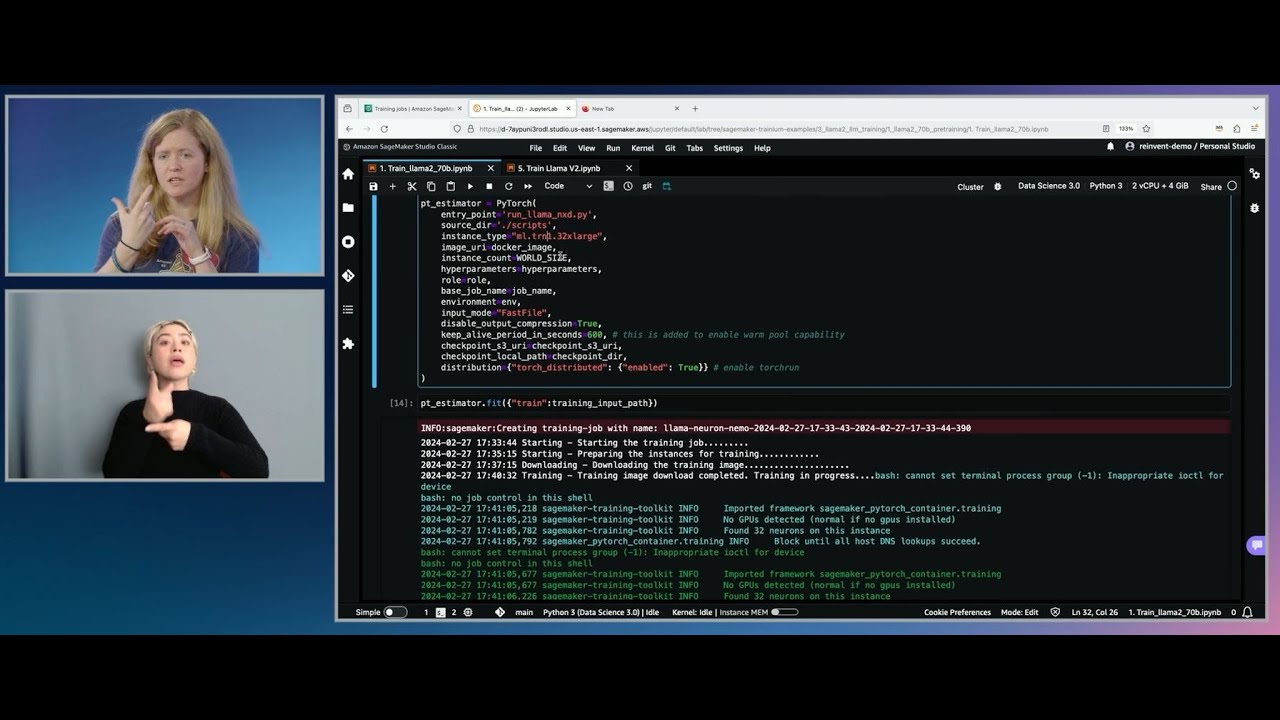Click the Share button
This screenshot has width=1280, height=720.
pos(1211,186)
